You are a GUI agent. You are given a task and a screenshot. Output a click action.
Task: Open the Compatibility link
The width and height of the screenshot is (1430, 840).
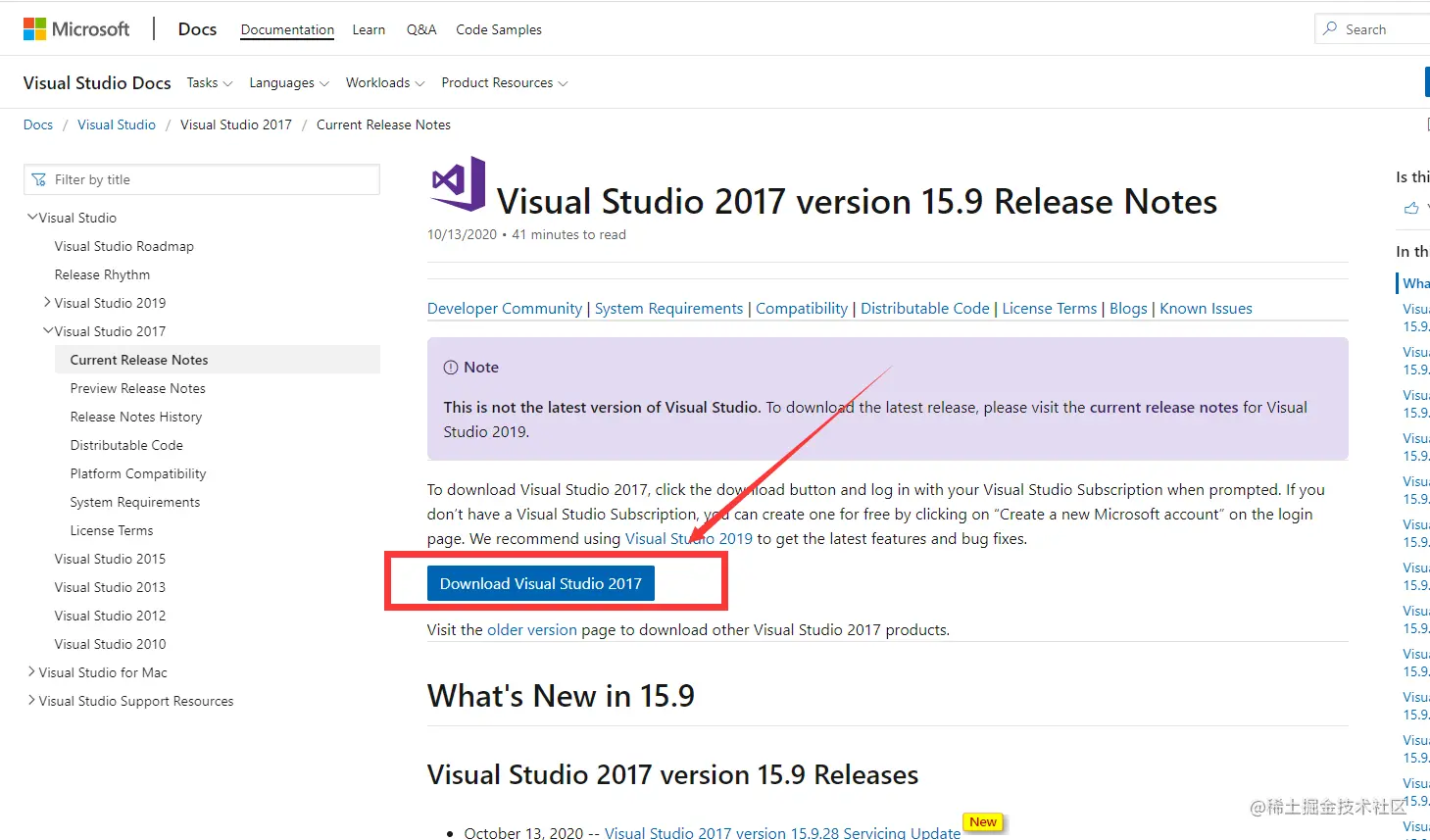point(802,308)
